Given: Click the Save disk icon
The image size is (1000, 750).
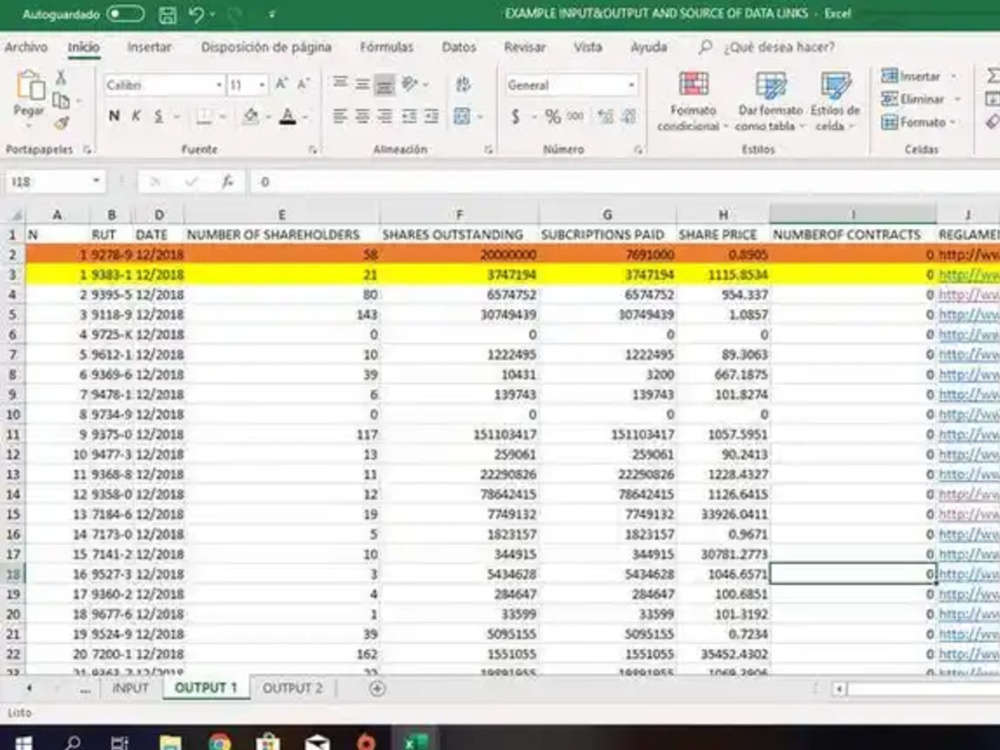Looking at the screenshot, I should point(167,15).
